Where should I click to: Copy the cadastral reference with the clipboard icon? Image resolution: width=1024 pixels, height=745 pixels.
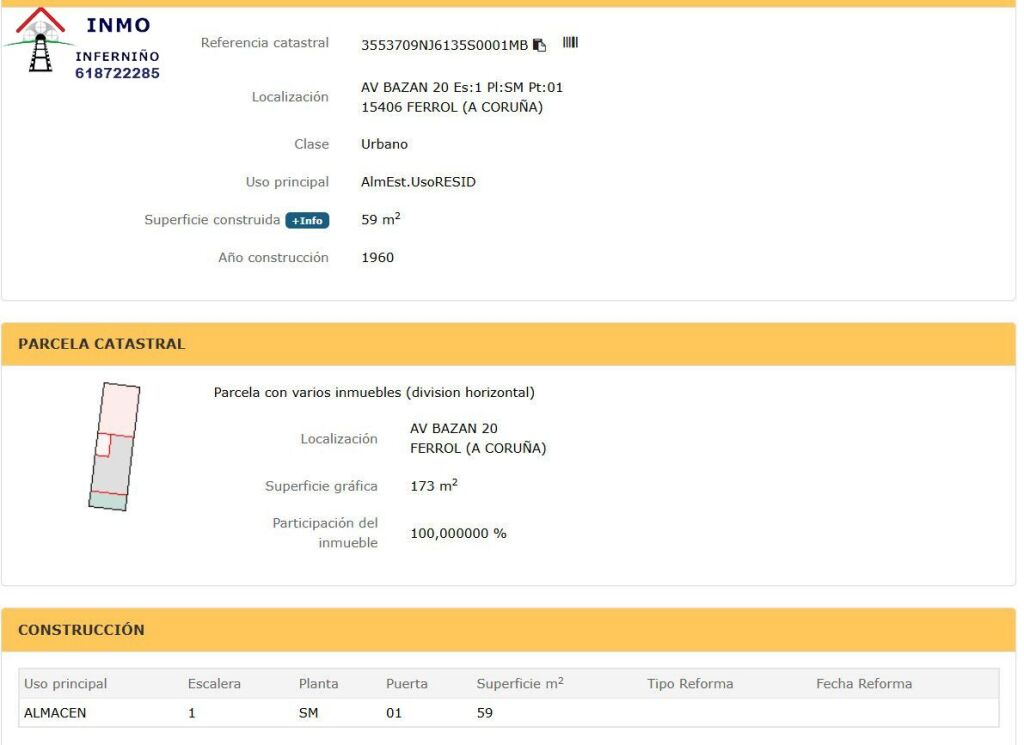[x=539, y=45]
